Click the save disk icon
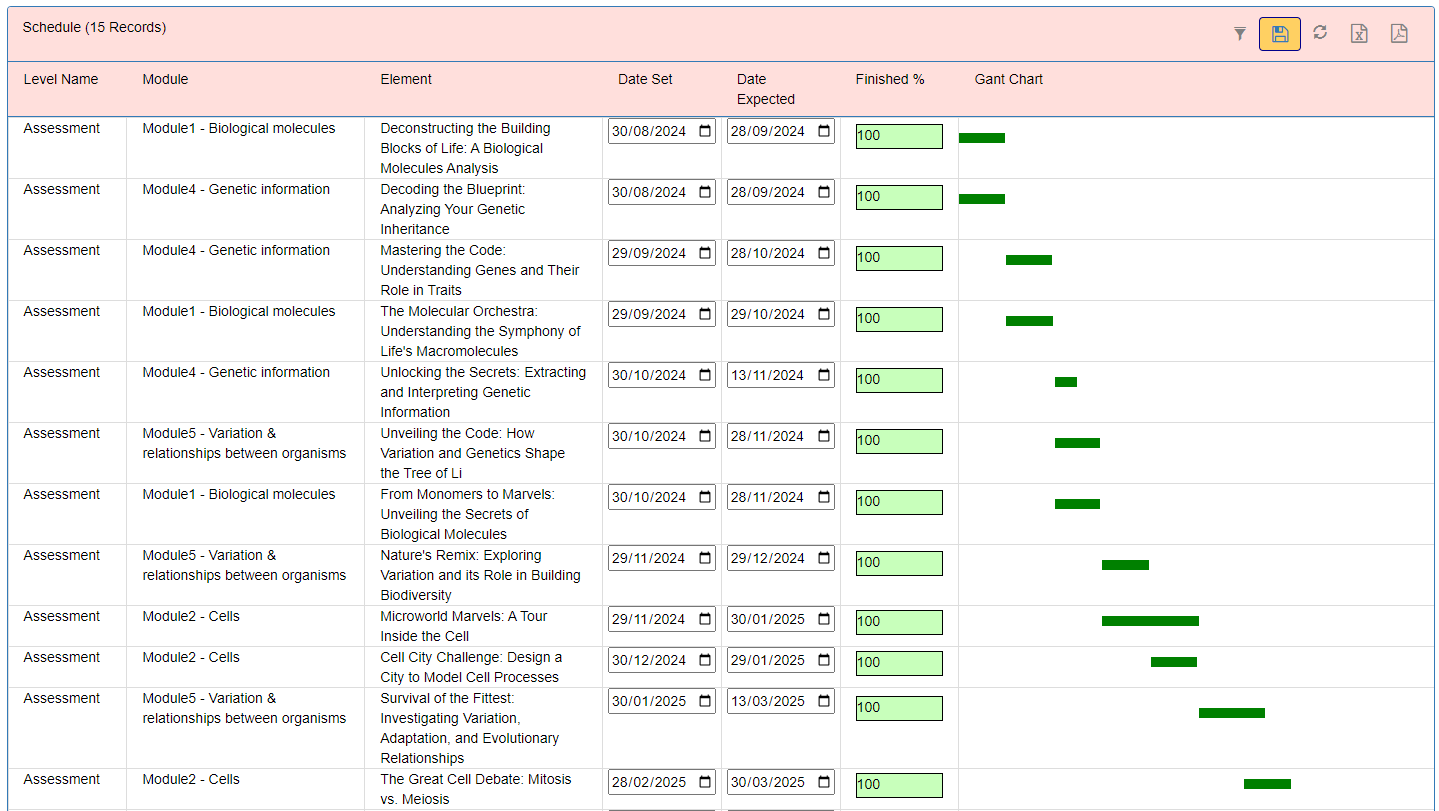Image resolution: width=1439 pixels, height=811 pixels. (x=1279, y=34)
